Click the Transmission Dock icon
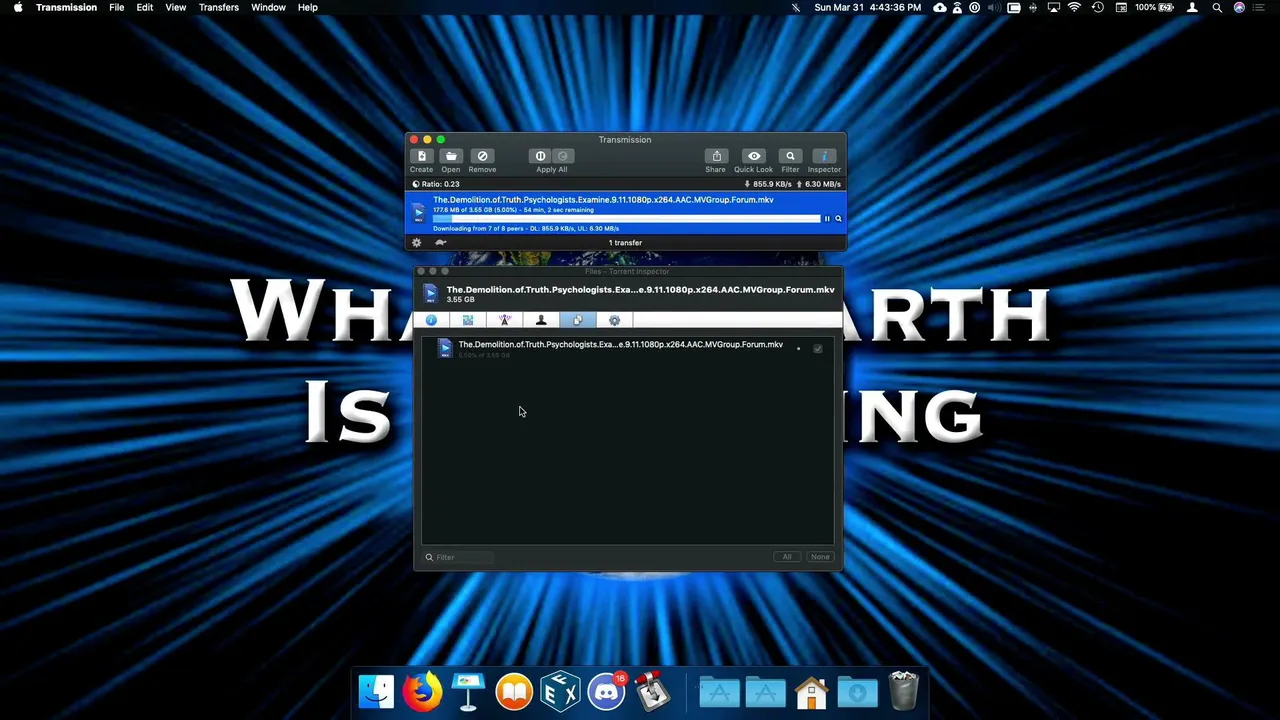Screen dimensions: 1280x720 pyautogui.click(x=652, y=691)
